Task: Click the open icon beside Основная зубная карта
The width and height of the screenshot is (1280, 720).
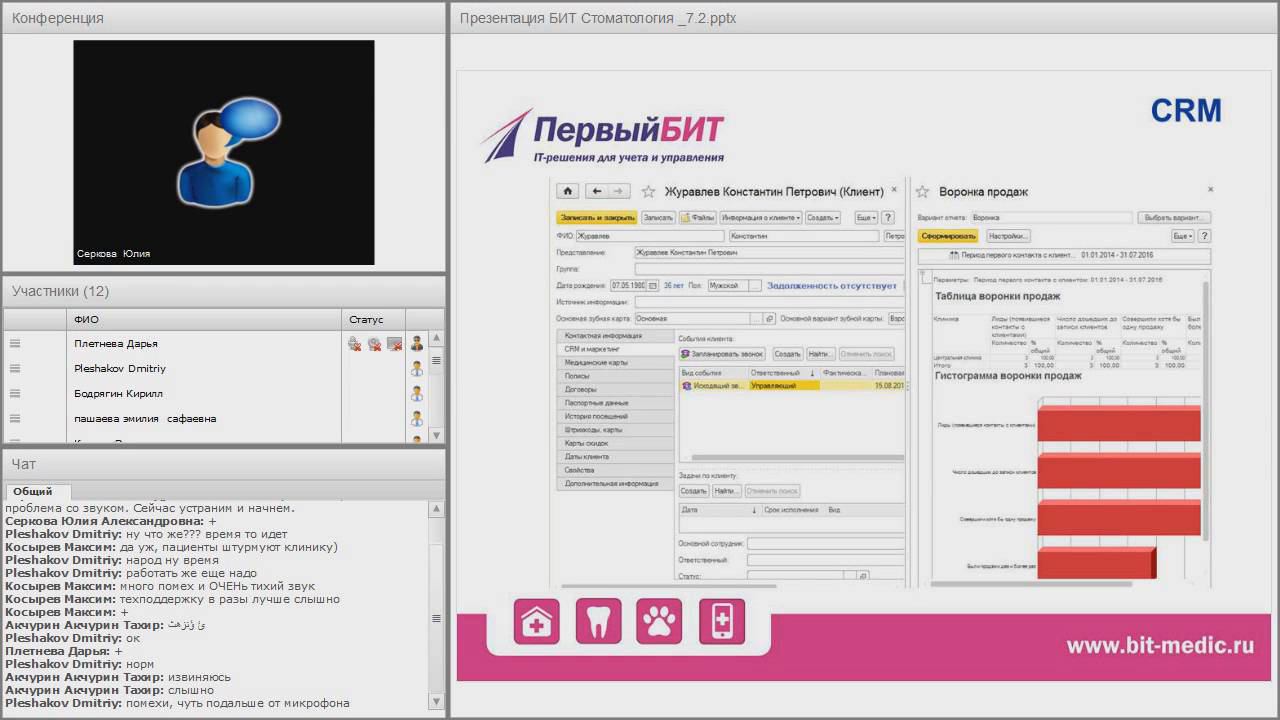Action: tap(769, 319)
